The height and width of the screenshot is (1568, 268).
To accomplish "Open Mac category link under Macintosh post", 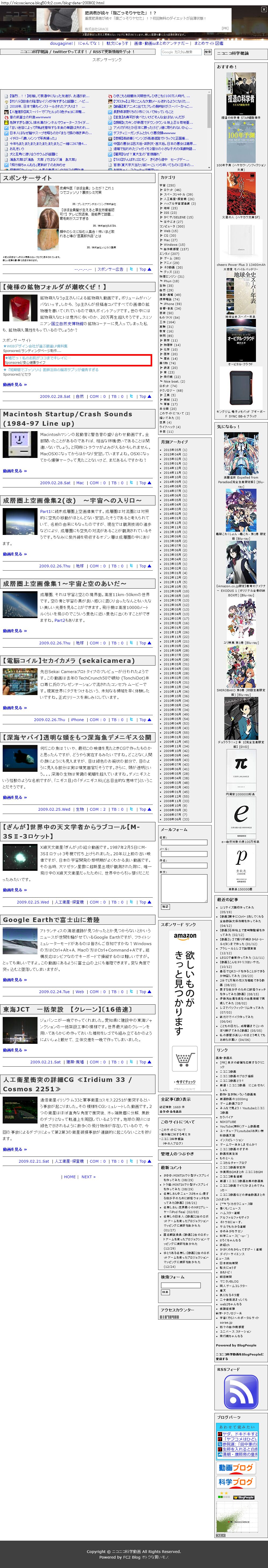I will (80, 483).
